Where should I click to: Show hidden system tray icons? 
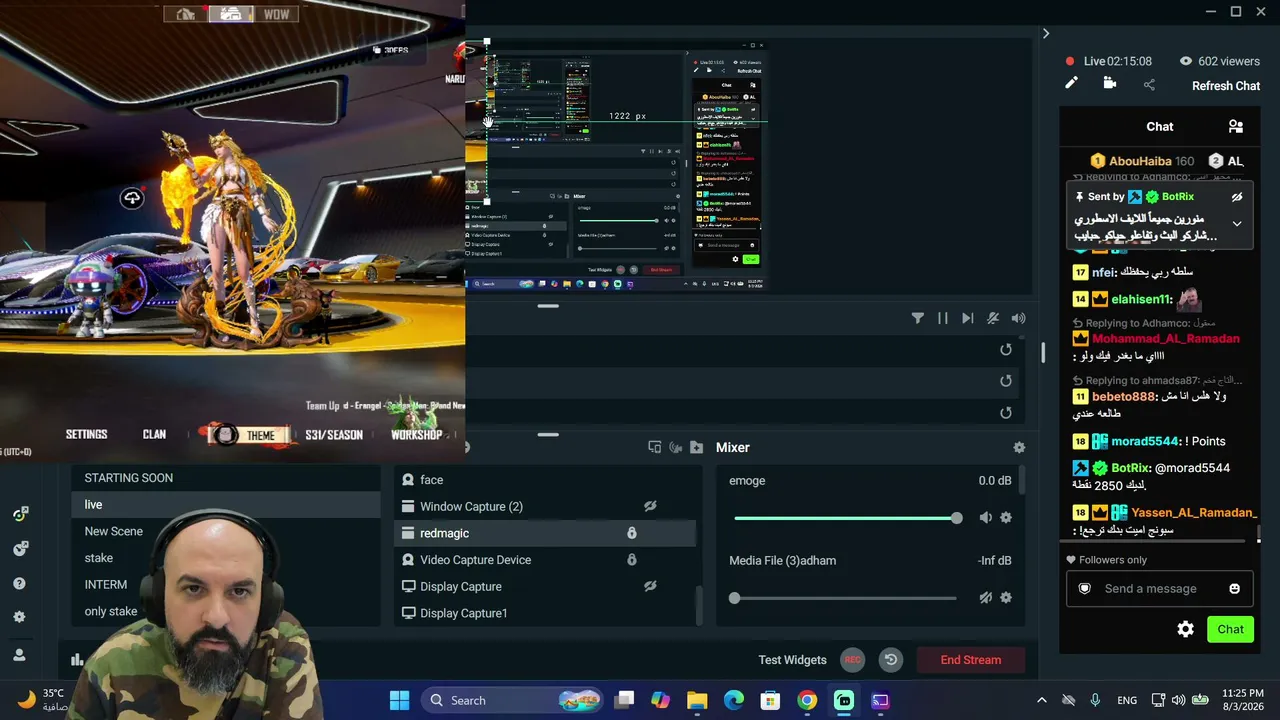click(1042, 700)
